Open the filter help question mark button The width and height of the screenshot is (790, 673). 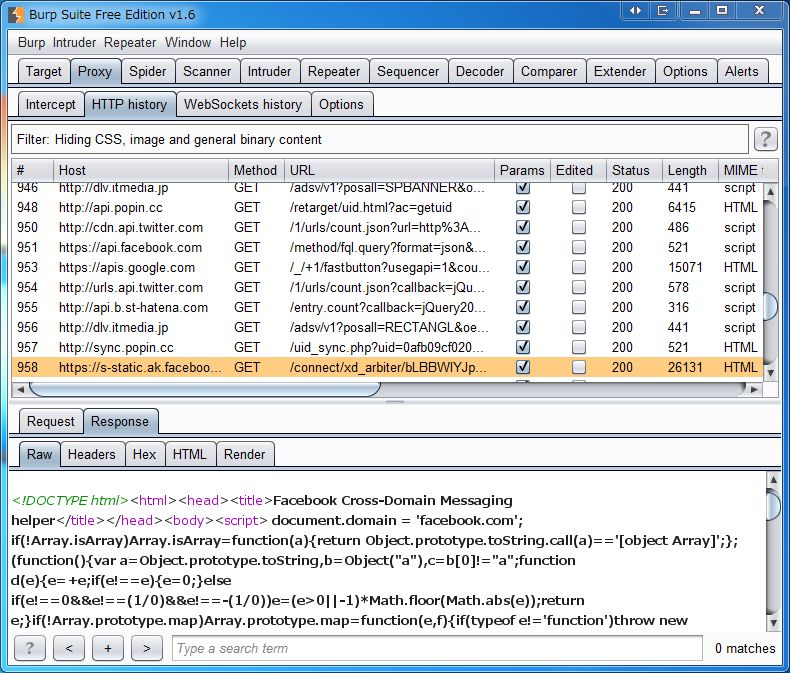765,139
